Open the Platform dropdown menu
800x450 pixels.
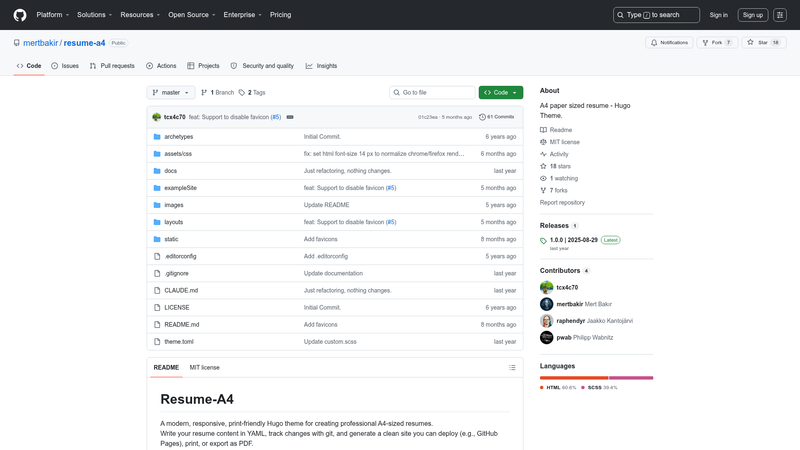(x=53, y=15)
